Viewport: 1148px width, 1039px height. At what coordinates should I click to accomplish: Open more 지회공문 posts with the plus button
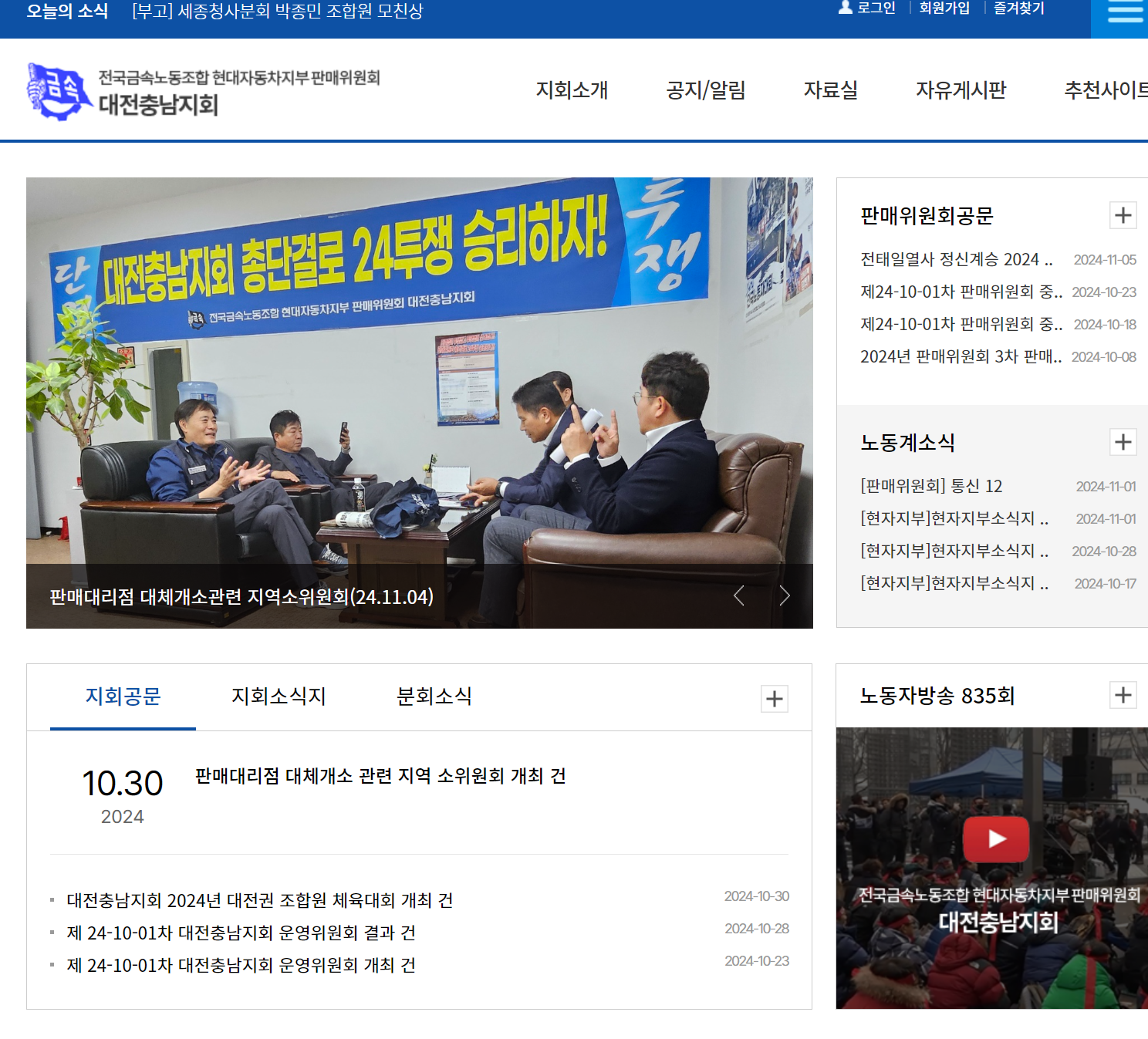coord(775,699)
